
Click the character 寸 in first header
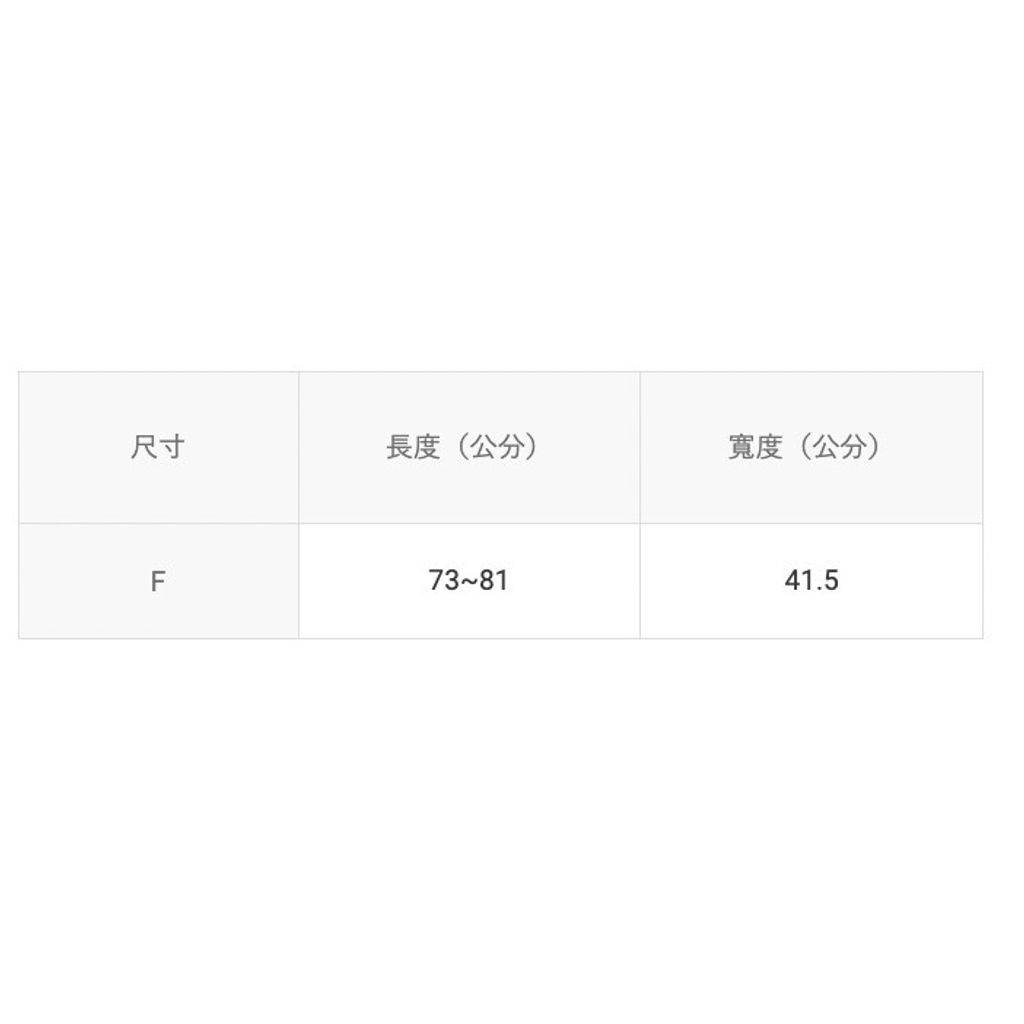point(171,447)
